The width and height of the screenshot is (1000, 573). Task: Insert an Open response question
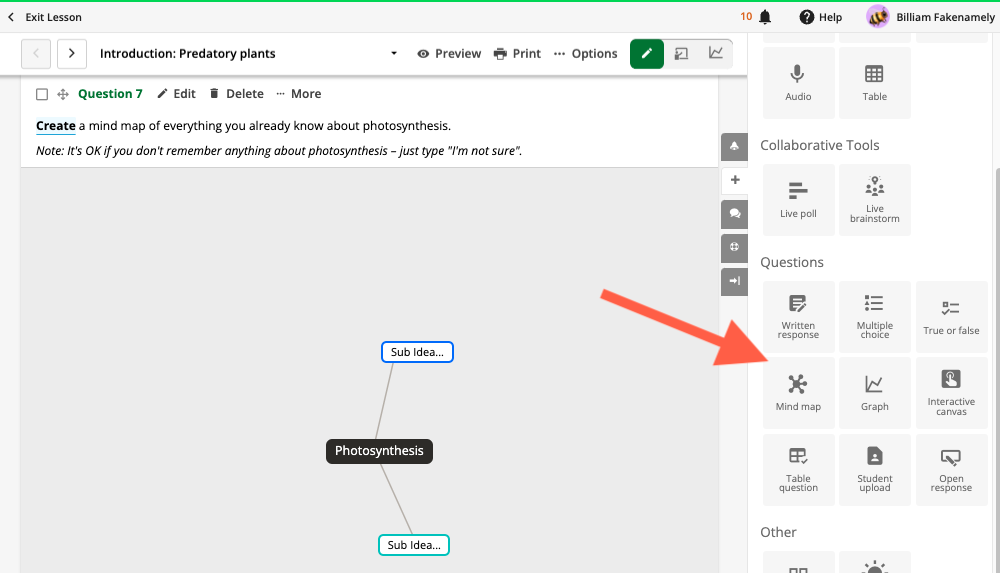click(951, 470)
